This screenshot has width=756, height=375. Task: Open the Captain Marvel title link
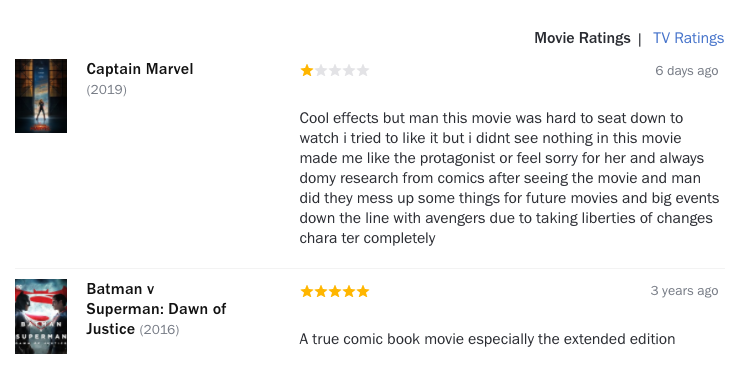click(x=140, y=69)
